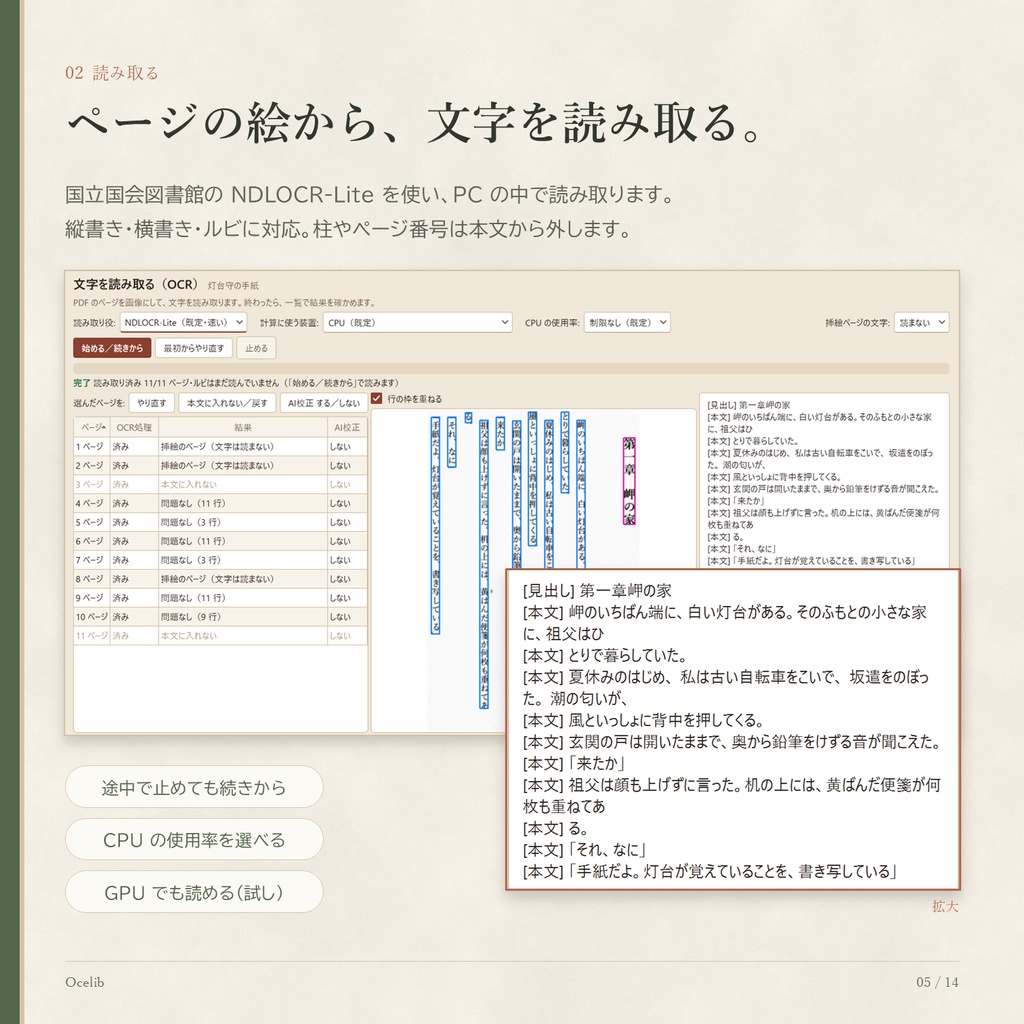This screenshot has width=1024, height=1024.
Task: Select the 5 ページ row
Action: 221,522
